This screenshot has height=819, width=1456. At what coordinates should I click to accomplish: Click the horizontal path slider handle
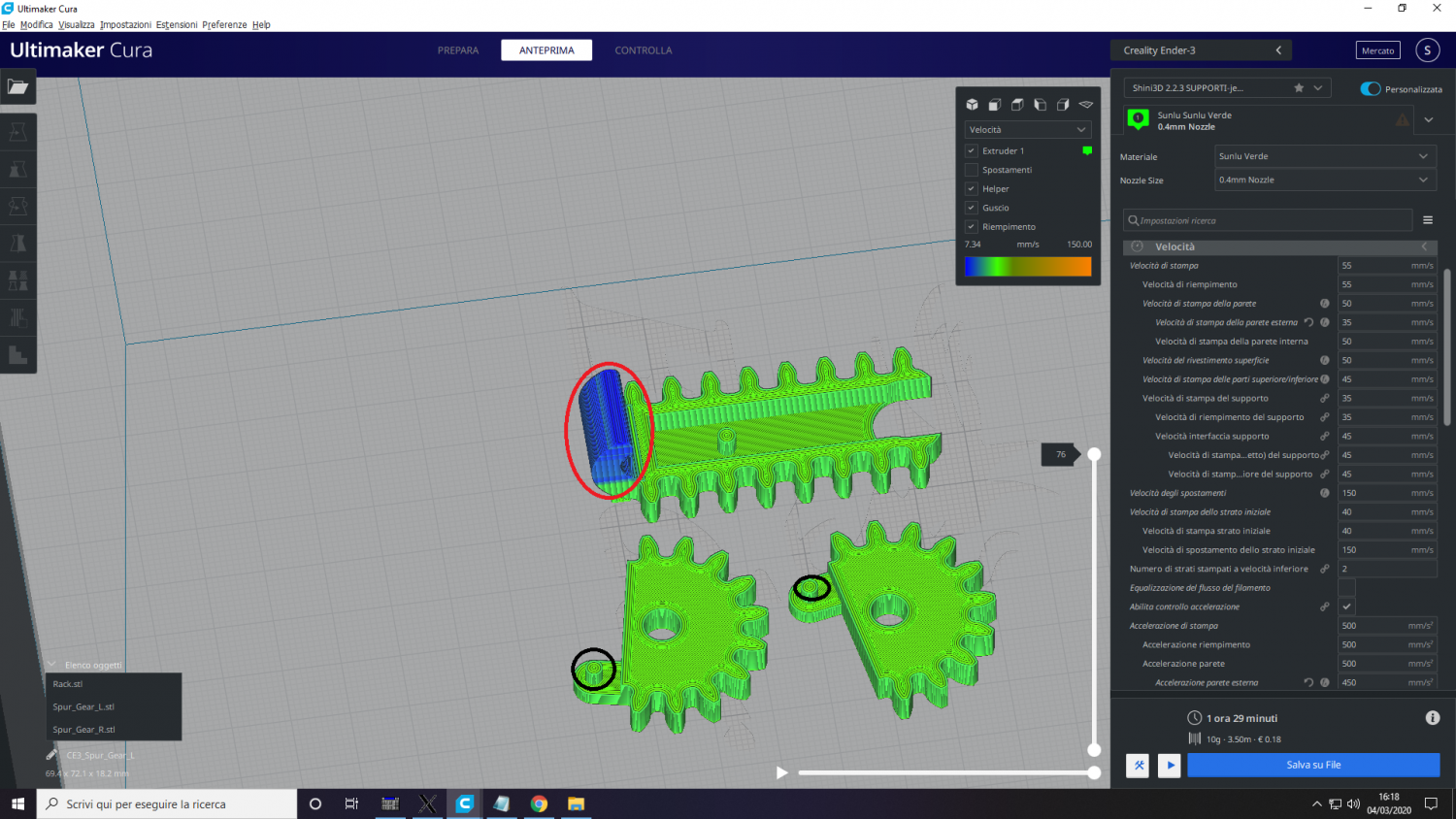[1094, 772]
